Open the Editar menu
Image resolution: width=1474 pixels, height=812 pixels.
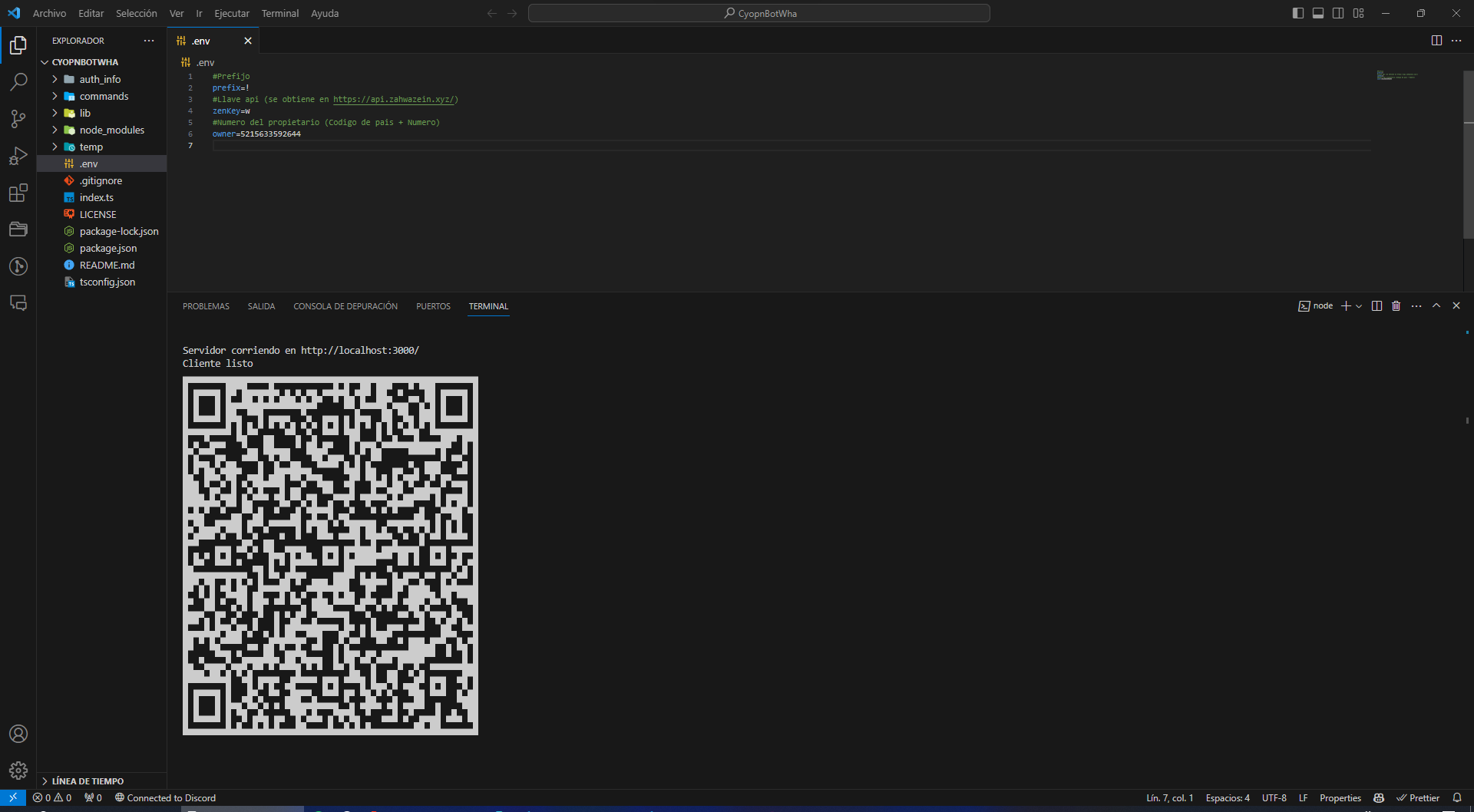91,13
